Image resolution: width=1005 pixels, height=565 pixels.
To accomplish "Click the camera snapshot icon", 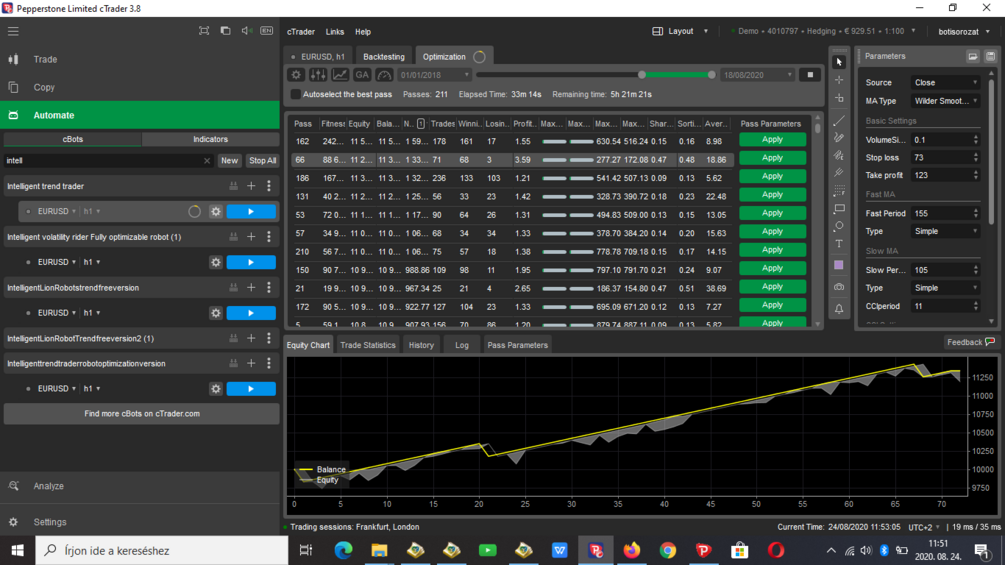I will click(839, 287).
